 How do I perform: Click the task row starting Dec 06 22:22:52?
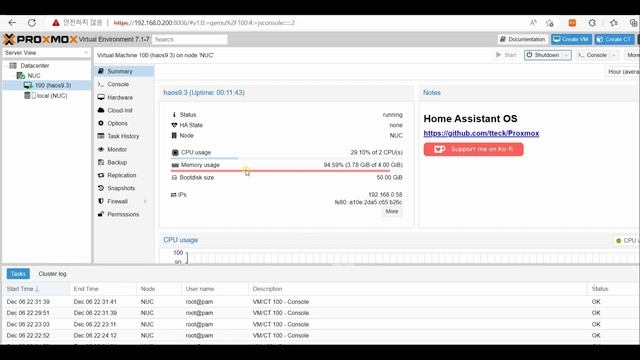(x=320, y=336)
